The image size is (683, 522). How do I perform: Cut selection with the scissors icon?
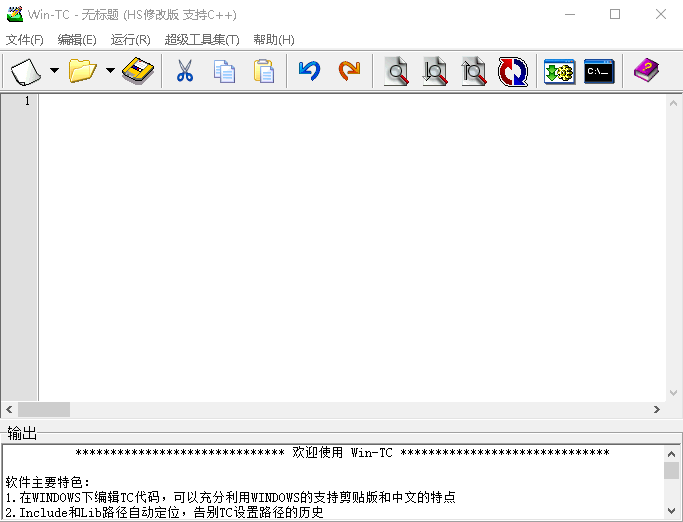coord(185,71)
